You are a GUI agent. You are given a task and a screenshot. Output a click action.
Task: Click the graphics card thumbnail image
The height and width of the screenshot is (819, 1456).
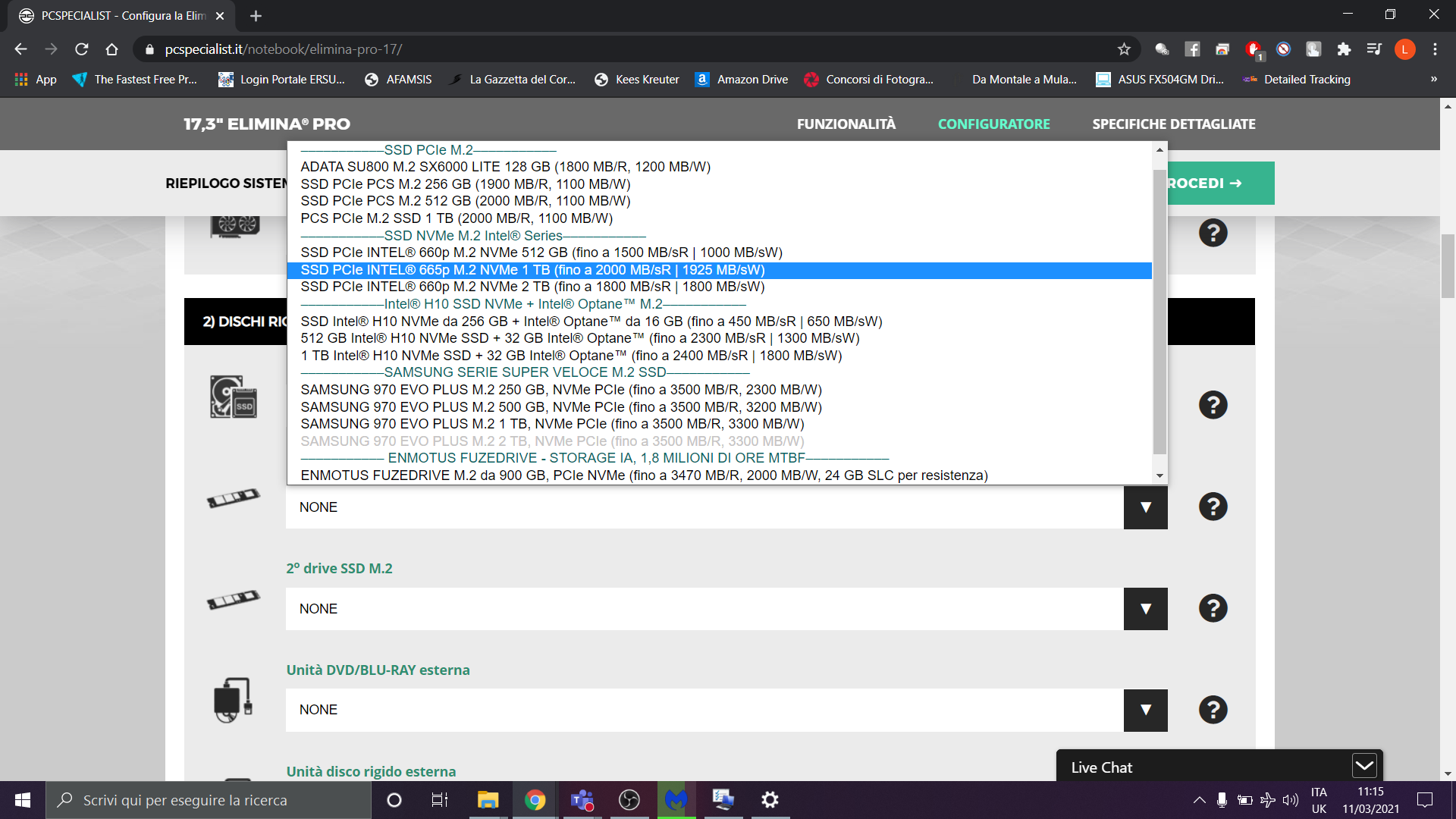(x=235, y=226)
